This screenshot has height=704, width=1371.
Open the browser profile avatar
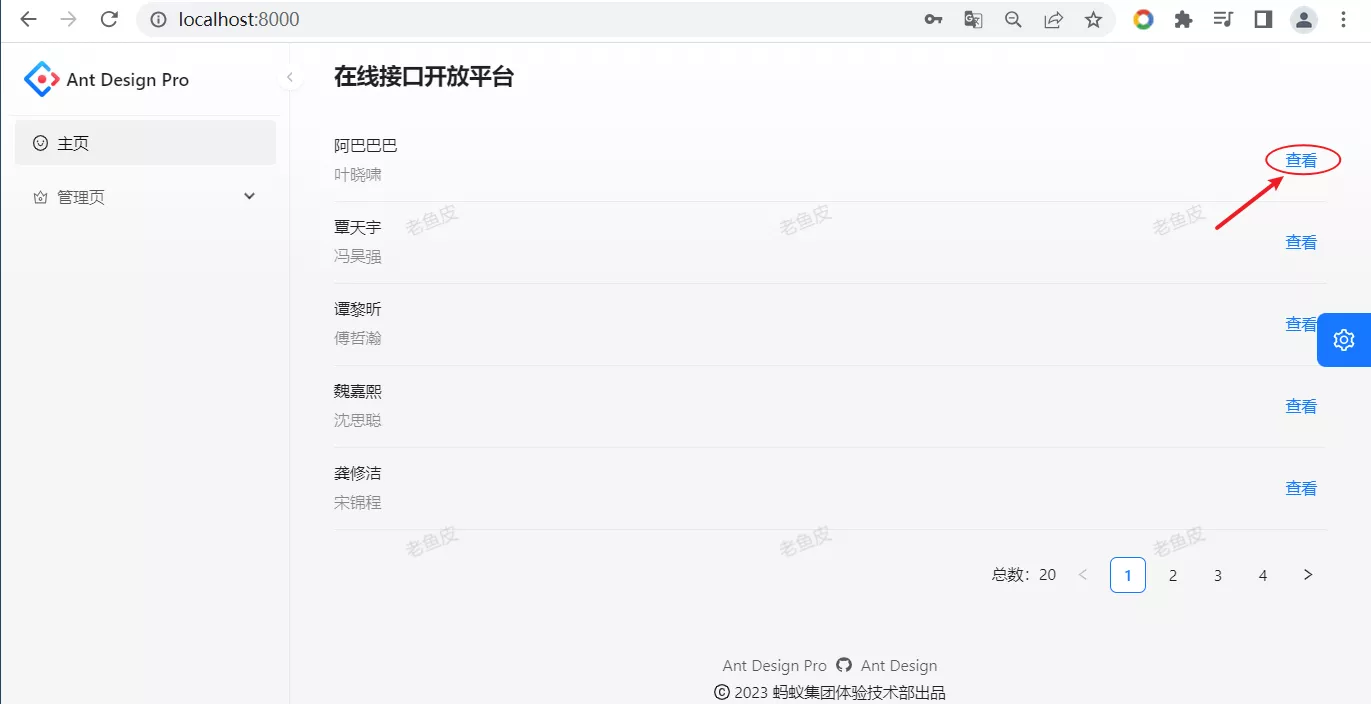pos(1303,19)
